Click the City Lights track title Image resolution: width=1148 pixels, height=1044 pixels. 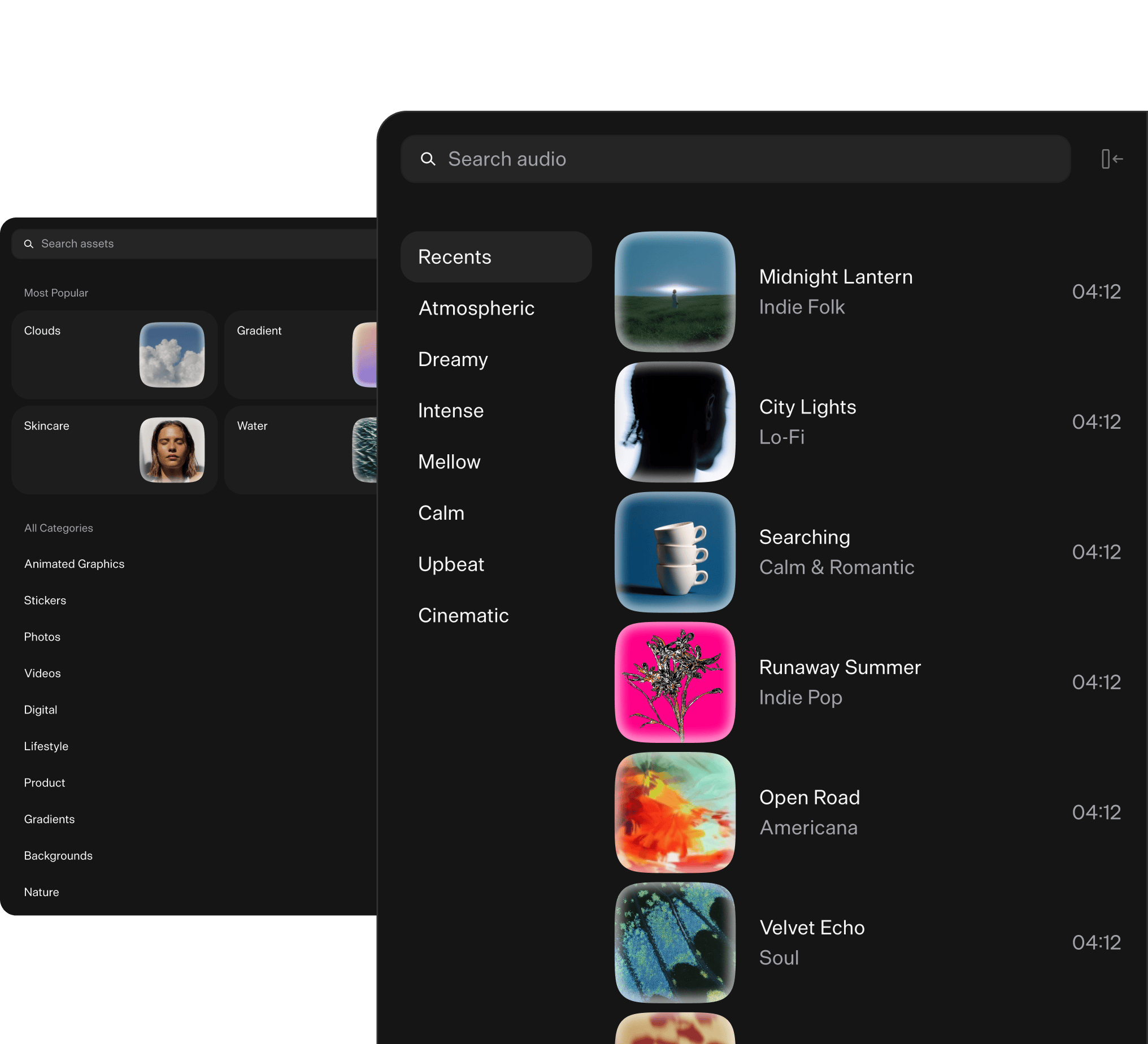pyautogui.click(x=807, y=407)
